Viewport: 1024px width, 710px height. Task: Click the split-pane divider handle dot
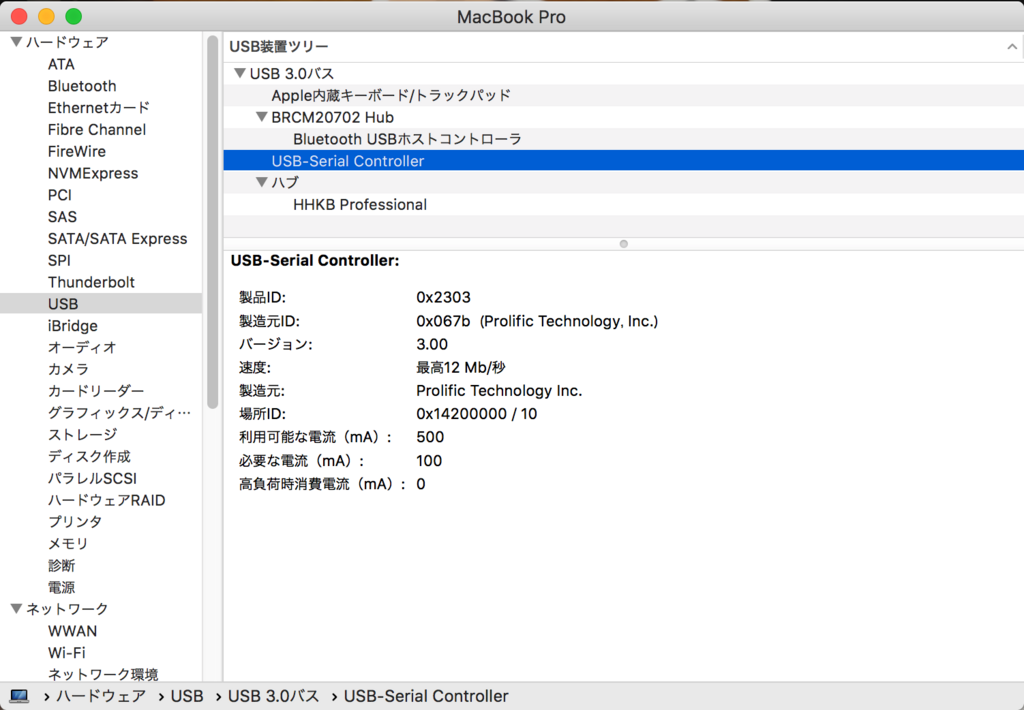coord(624,244)
